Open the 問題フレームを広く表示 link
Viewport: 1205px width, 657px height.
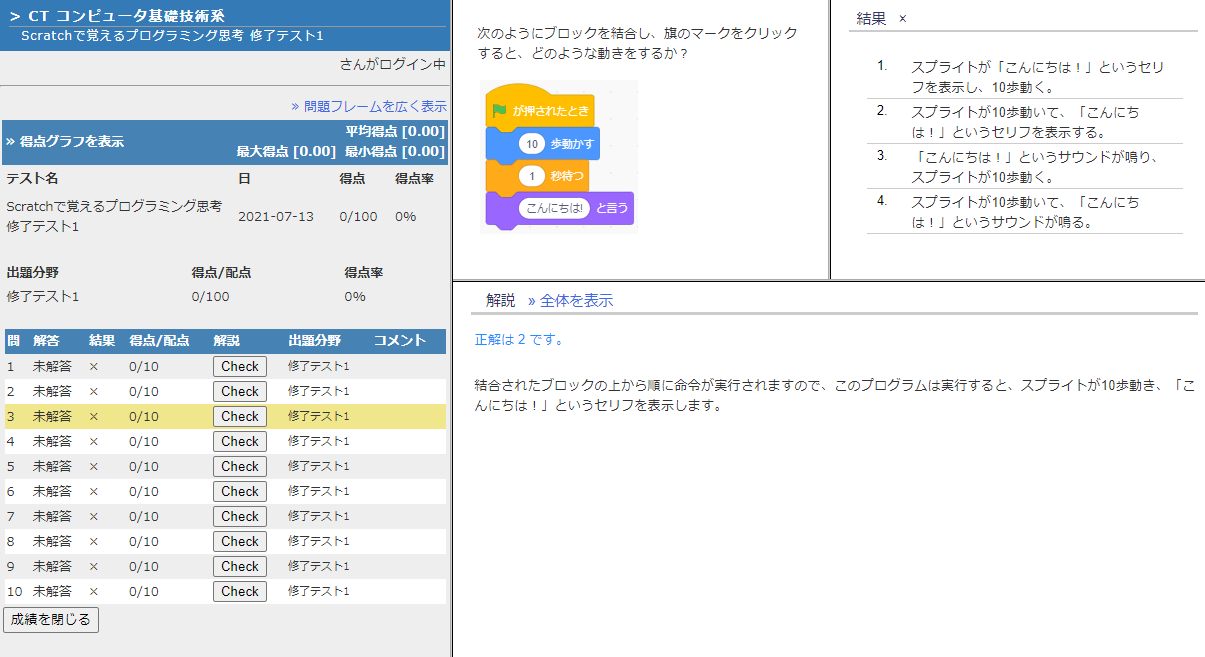tap(369, 106)
